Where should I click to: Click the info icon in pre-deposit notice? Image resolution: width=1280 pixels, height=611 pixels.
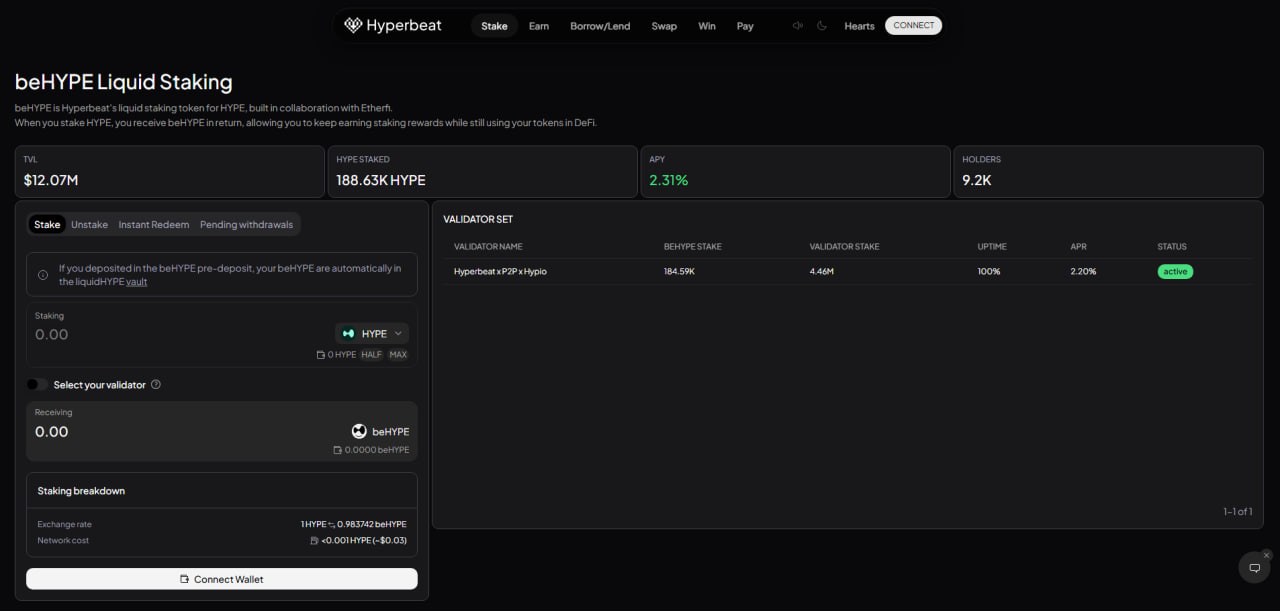tap(43, 275)
